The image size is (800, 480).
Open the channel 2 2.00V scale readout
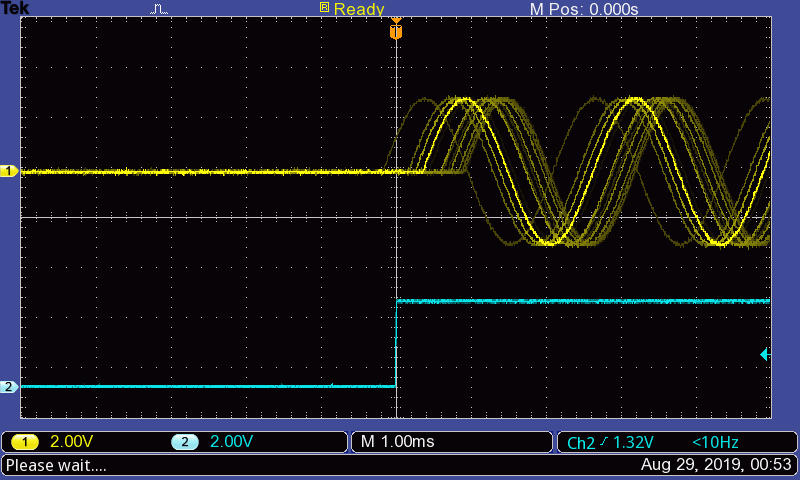point(234,442)
